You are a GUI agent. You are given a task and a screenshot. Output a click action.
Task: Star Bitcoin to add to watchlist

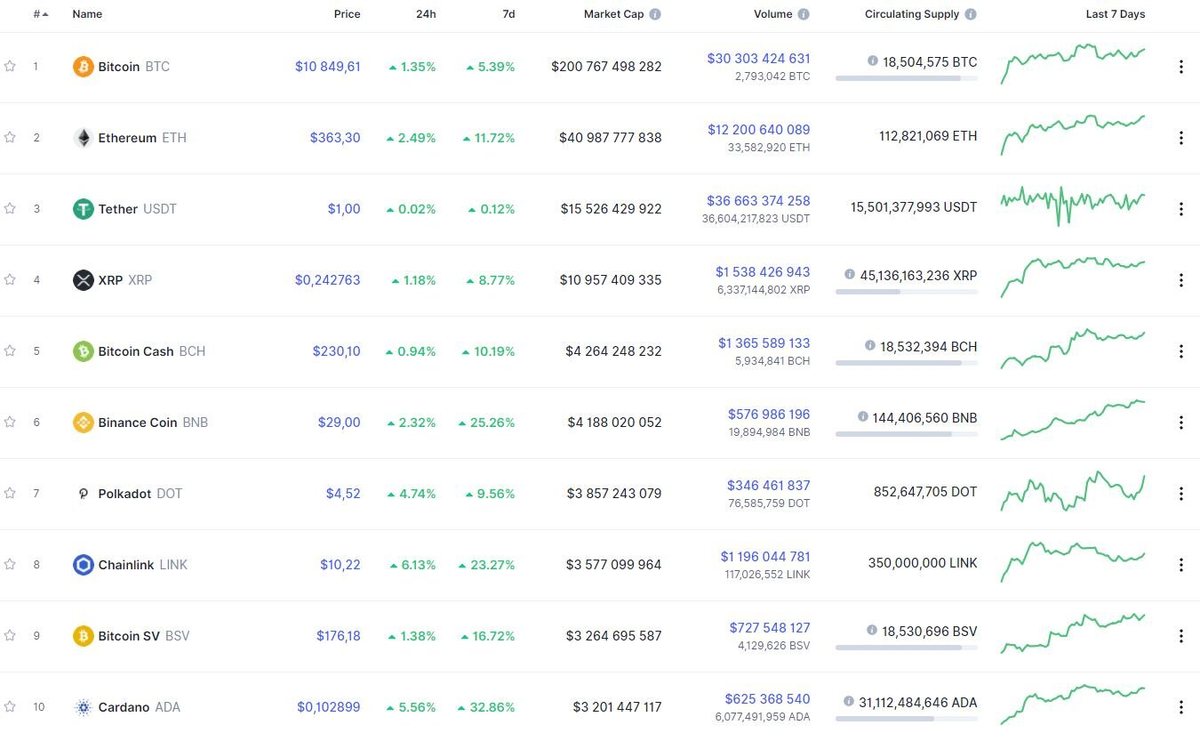10,67
